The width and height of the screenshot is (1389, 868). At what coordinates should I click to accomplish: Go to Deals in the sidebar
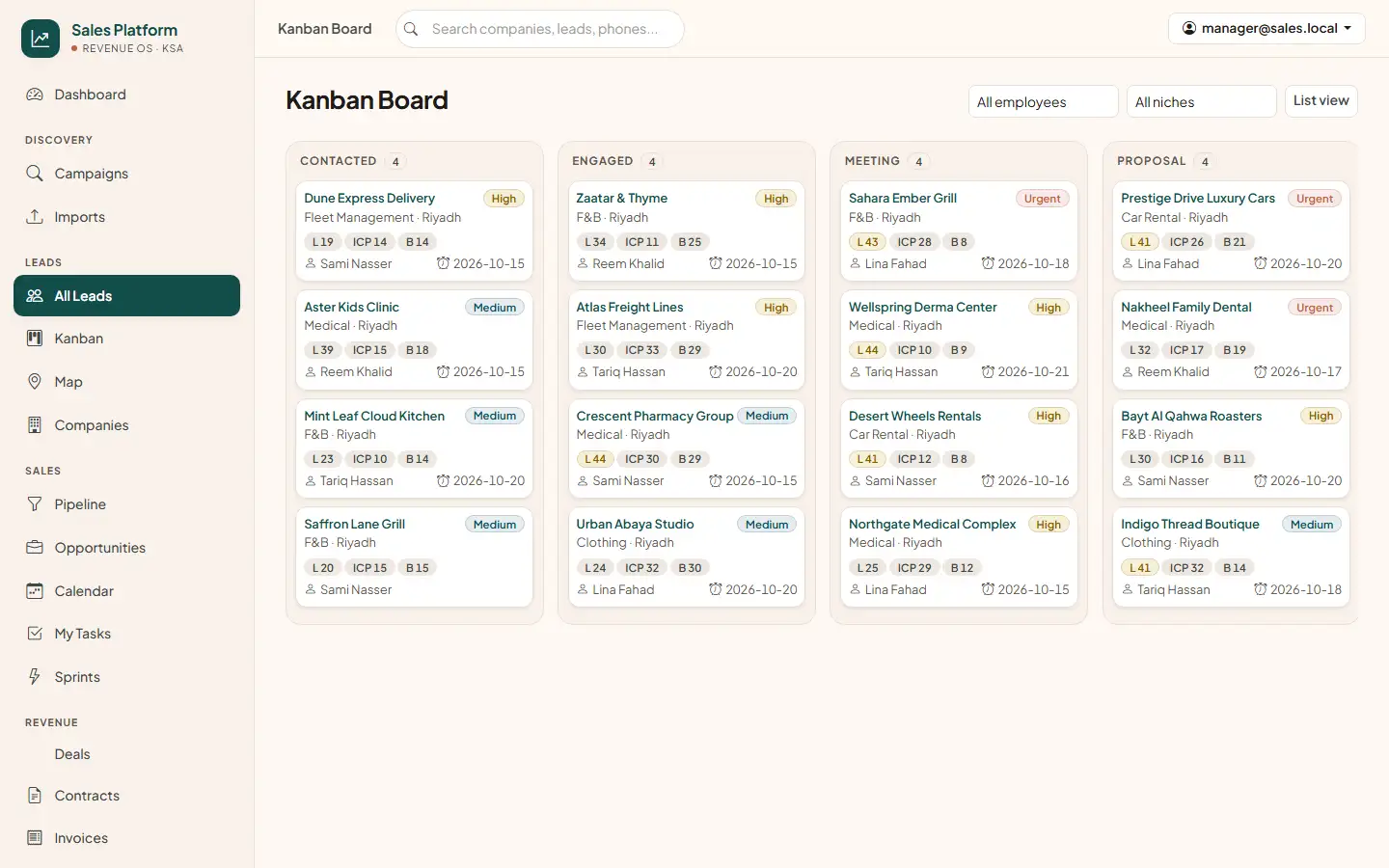(x=72, y=754)
